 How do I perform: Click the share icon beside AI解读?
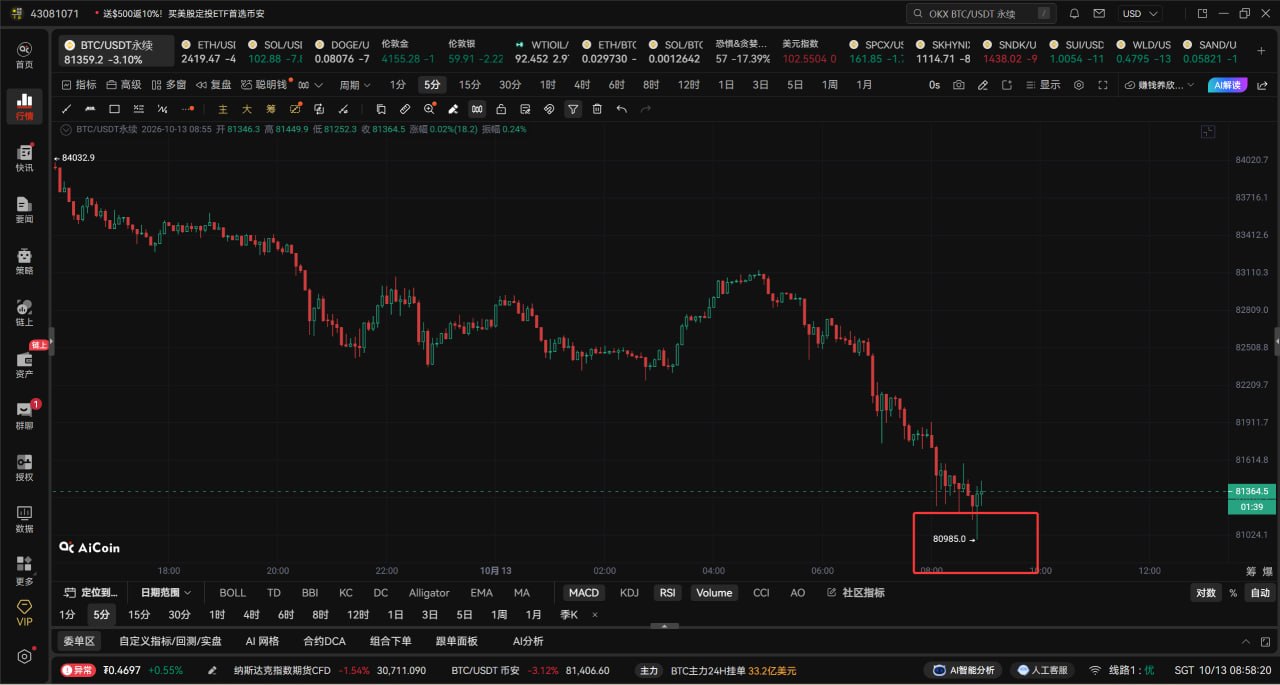coord(1262,85)
